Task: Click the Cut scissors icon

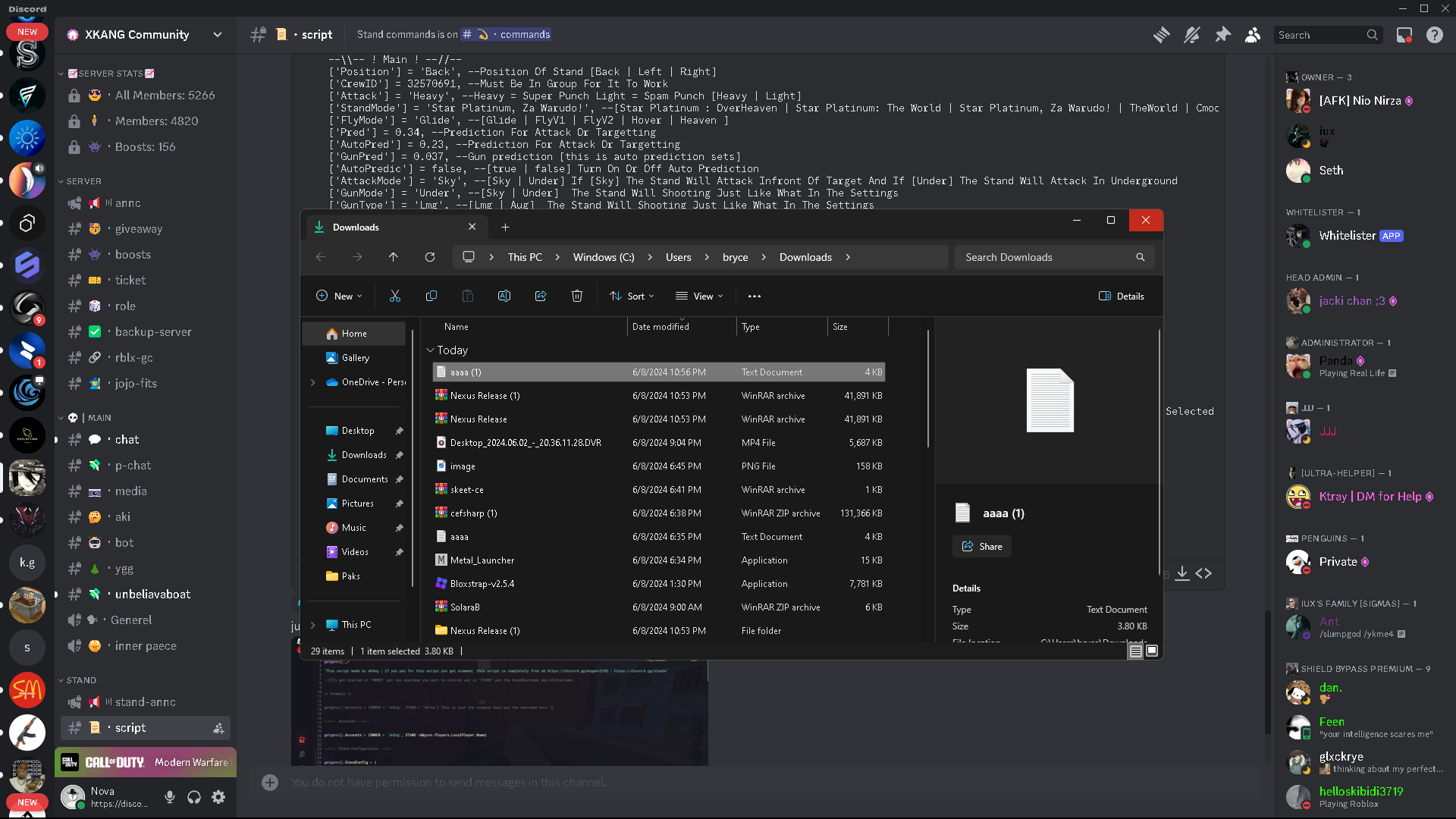Action: 394,297
